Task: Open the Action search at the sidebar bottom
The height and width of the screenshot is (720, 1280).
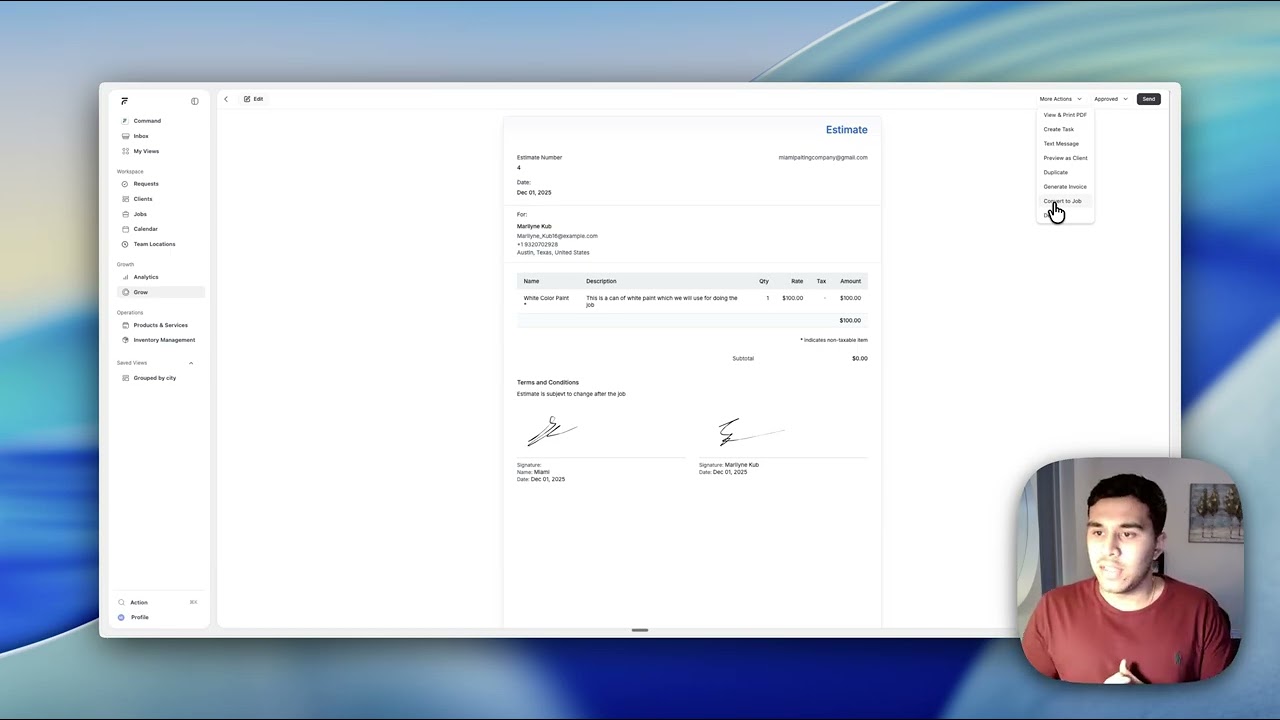Action: click(x=158, y=602)
